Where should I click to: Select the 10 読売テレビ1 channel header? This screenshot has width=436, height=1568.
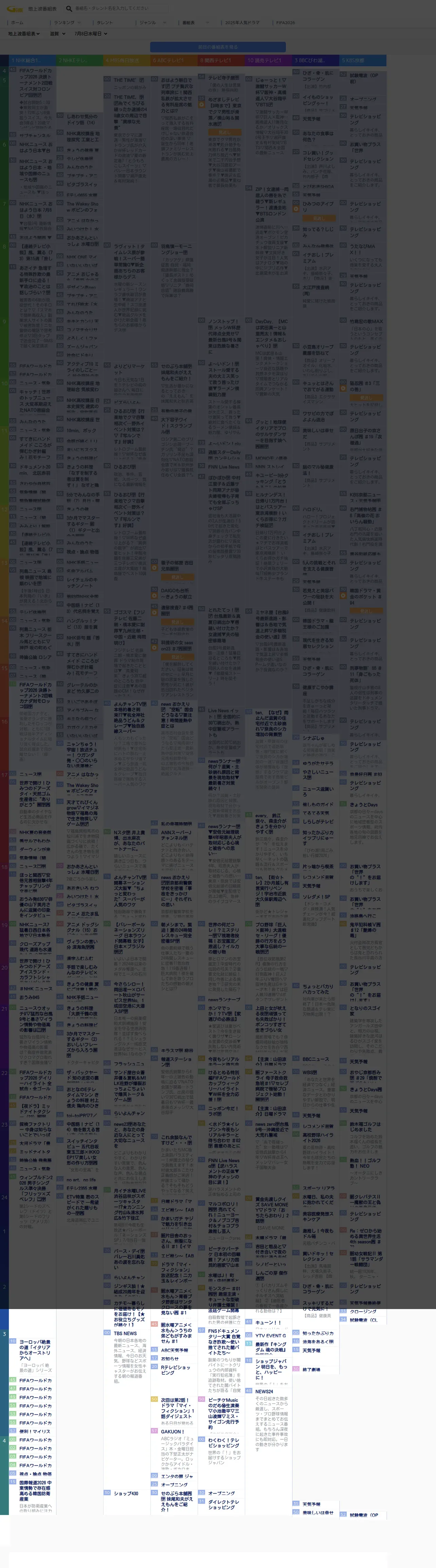pos(268,61)
